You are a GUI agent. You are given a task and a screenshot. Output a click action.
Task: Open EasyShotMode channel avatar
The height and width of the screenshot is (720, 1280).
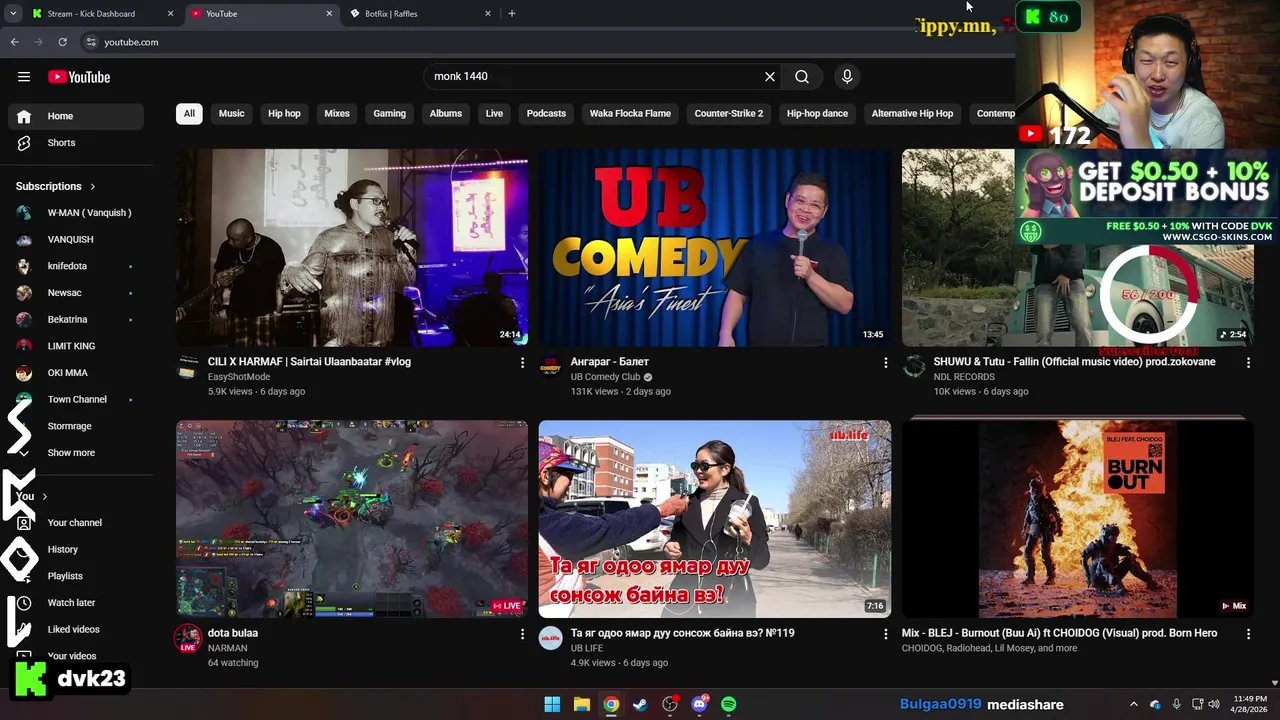pos(188,367)
